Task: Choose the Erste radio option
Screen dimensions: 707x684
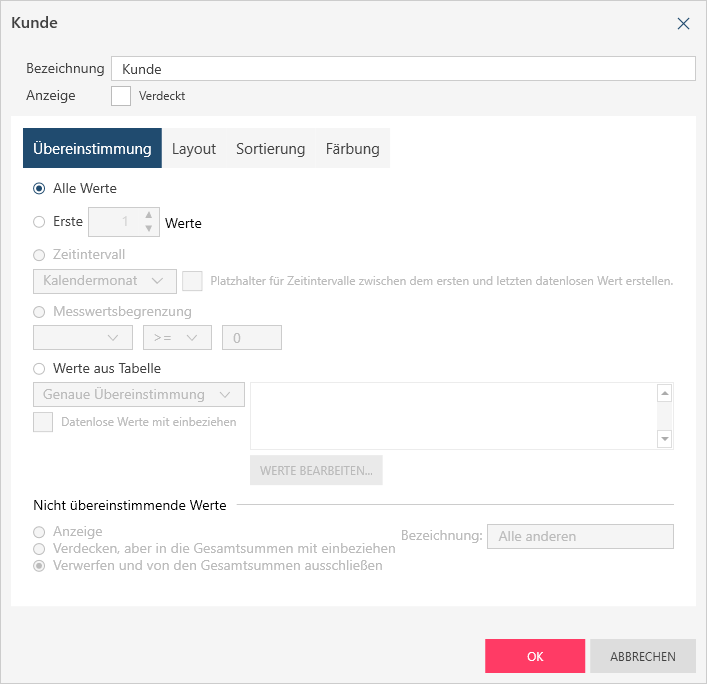Action: pyautogui.click(x=39, y=222)
